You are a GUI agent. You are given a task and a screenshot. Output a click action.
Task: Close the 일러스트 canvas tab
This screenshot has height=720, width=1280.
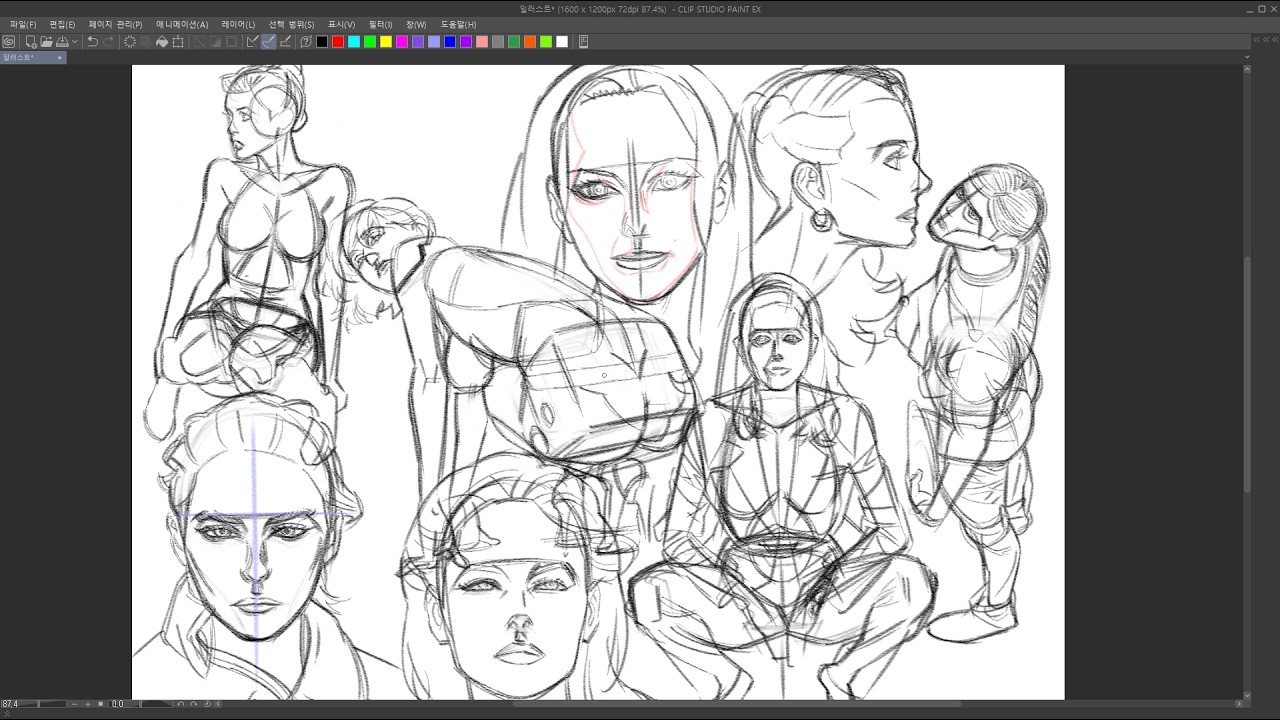(60, 57)
